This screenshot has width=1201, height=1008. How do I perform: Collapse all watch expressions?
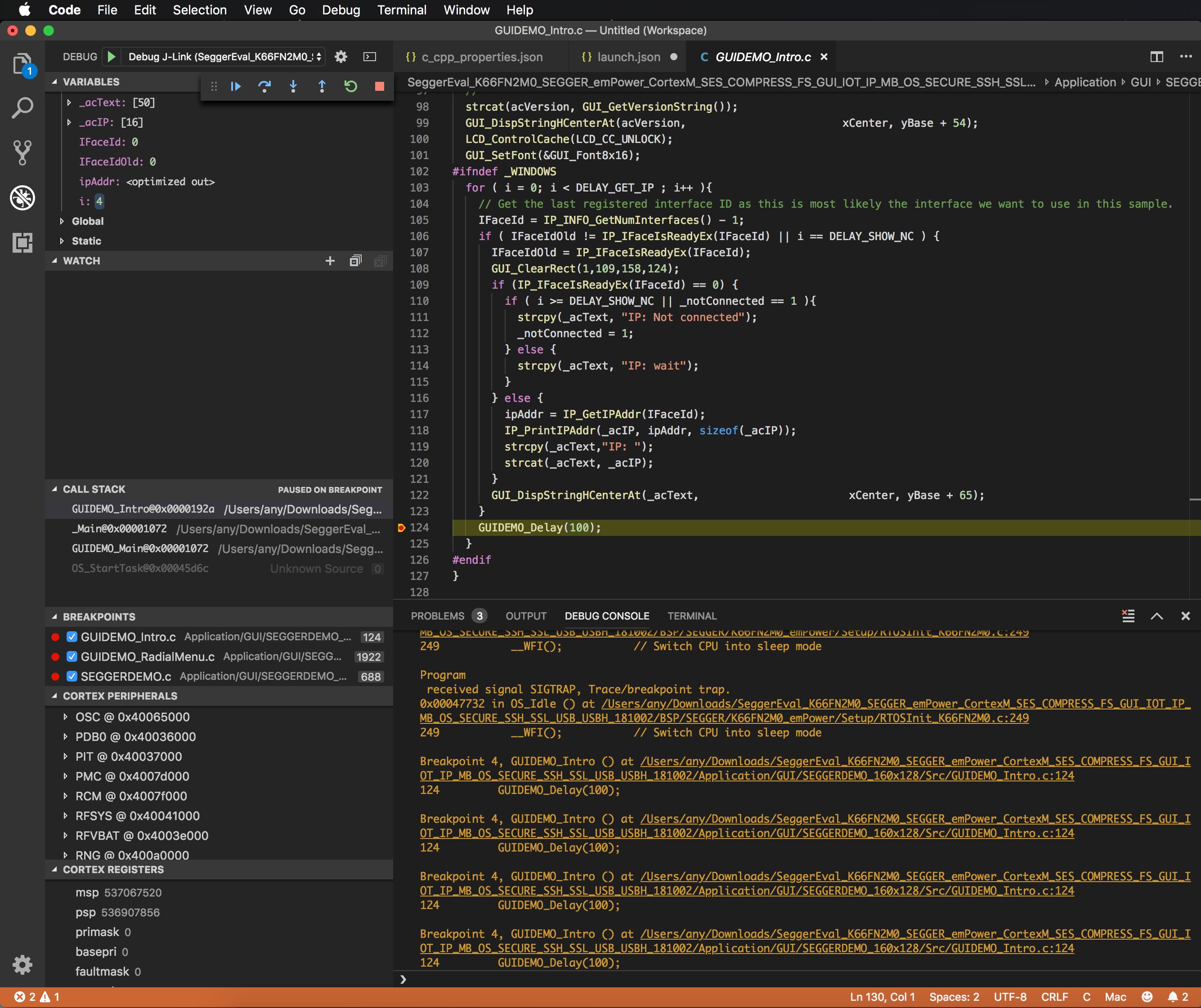(x=355, y=261)
